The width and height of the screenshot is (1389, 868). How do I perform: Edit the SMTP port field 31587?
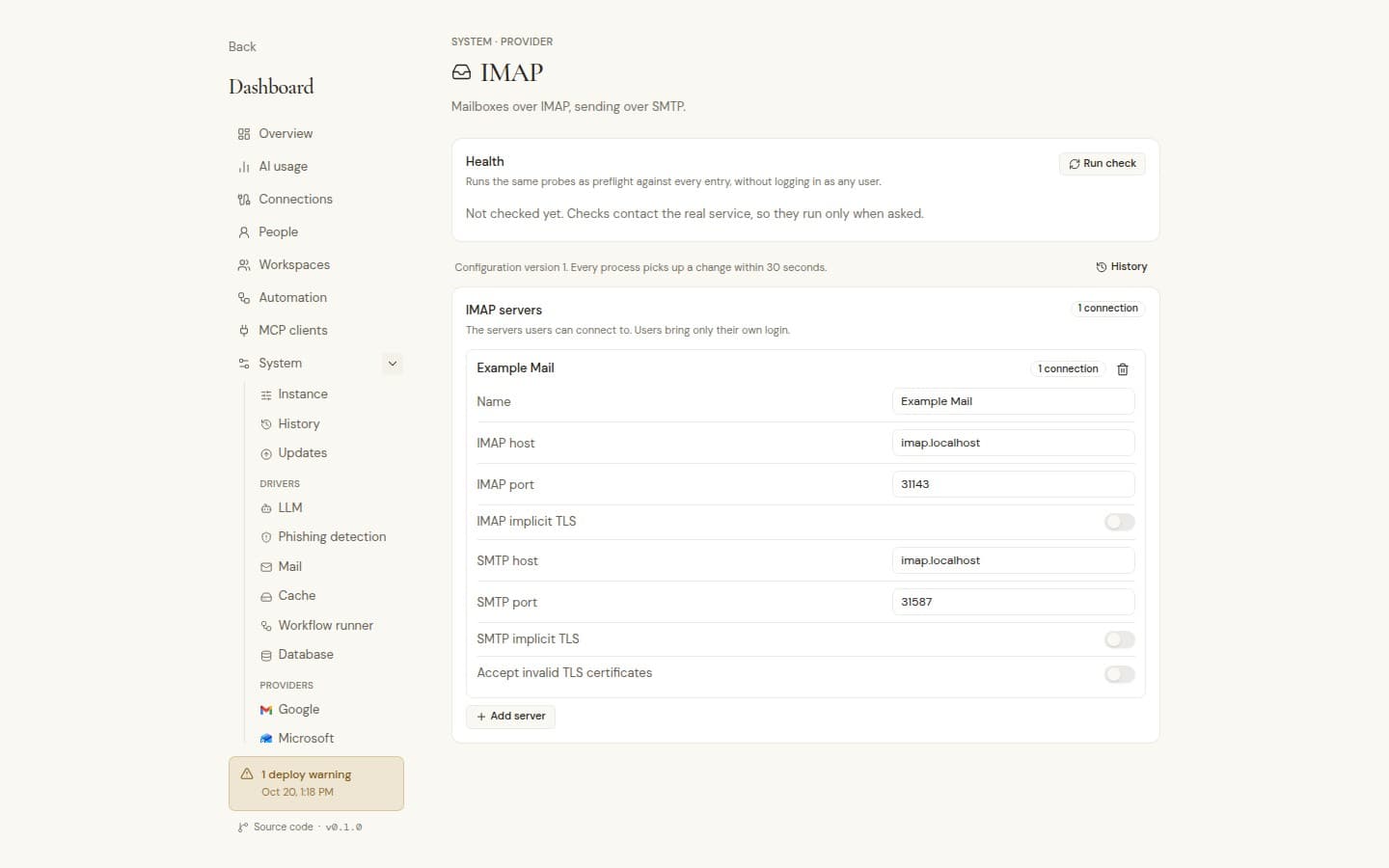(1013, 602)
